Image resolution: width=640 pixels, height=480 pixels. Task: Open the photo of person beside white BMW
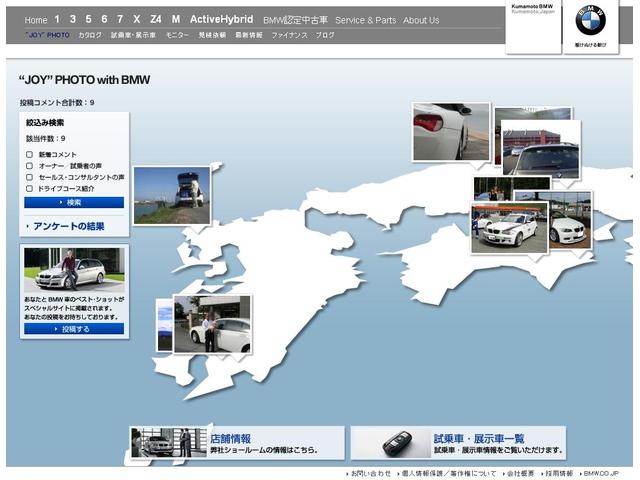coord(212,324)
